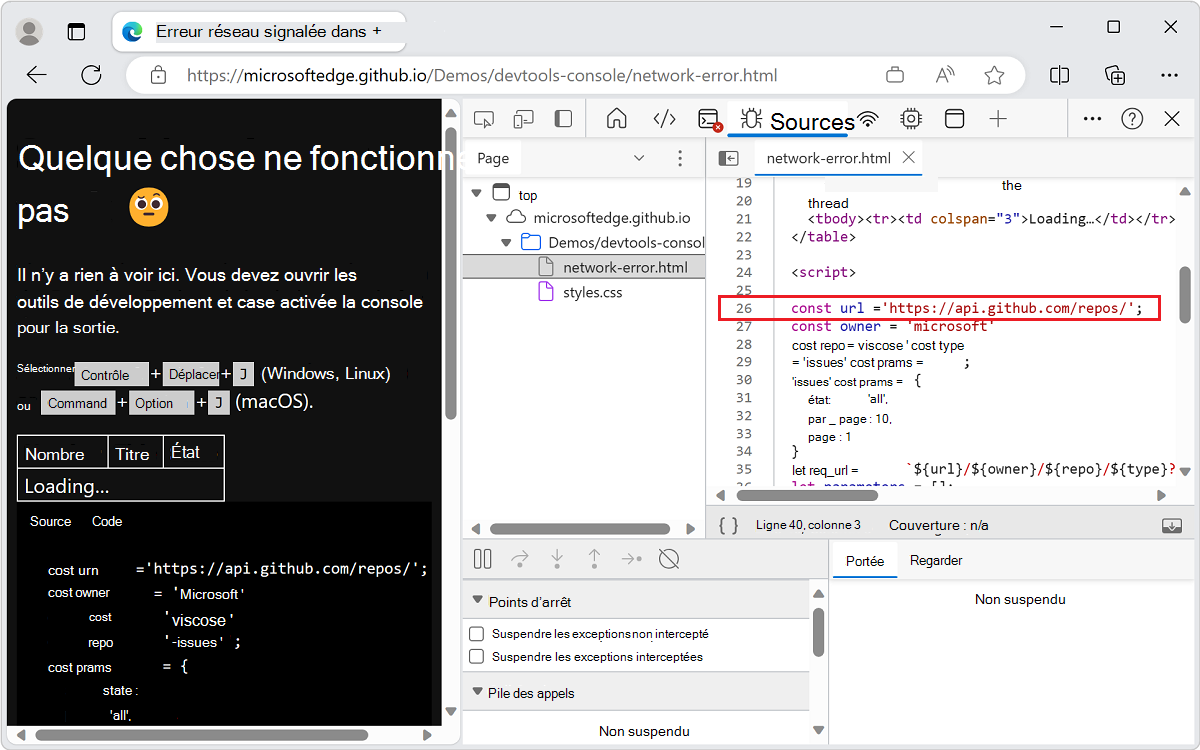Select network-error.html in the file tree
The height and width of the screenshot is (750, 1200).
tap(620, 267)
